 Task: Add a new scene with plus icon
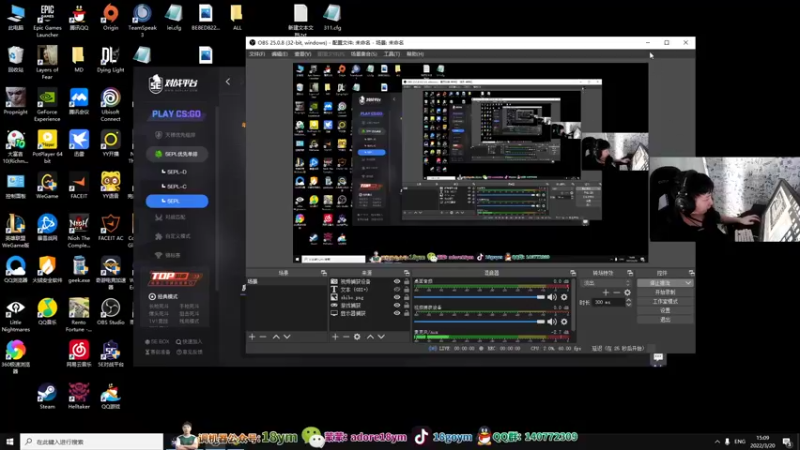(252, 337)
